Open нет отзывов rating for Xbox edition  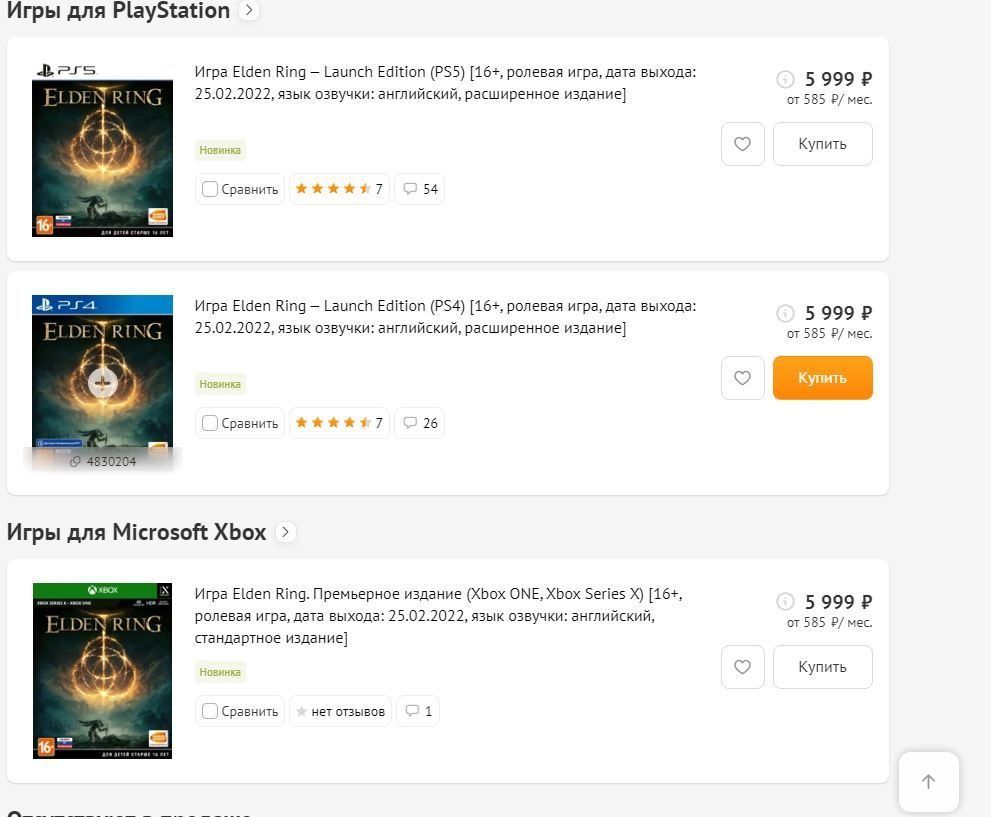341,711
